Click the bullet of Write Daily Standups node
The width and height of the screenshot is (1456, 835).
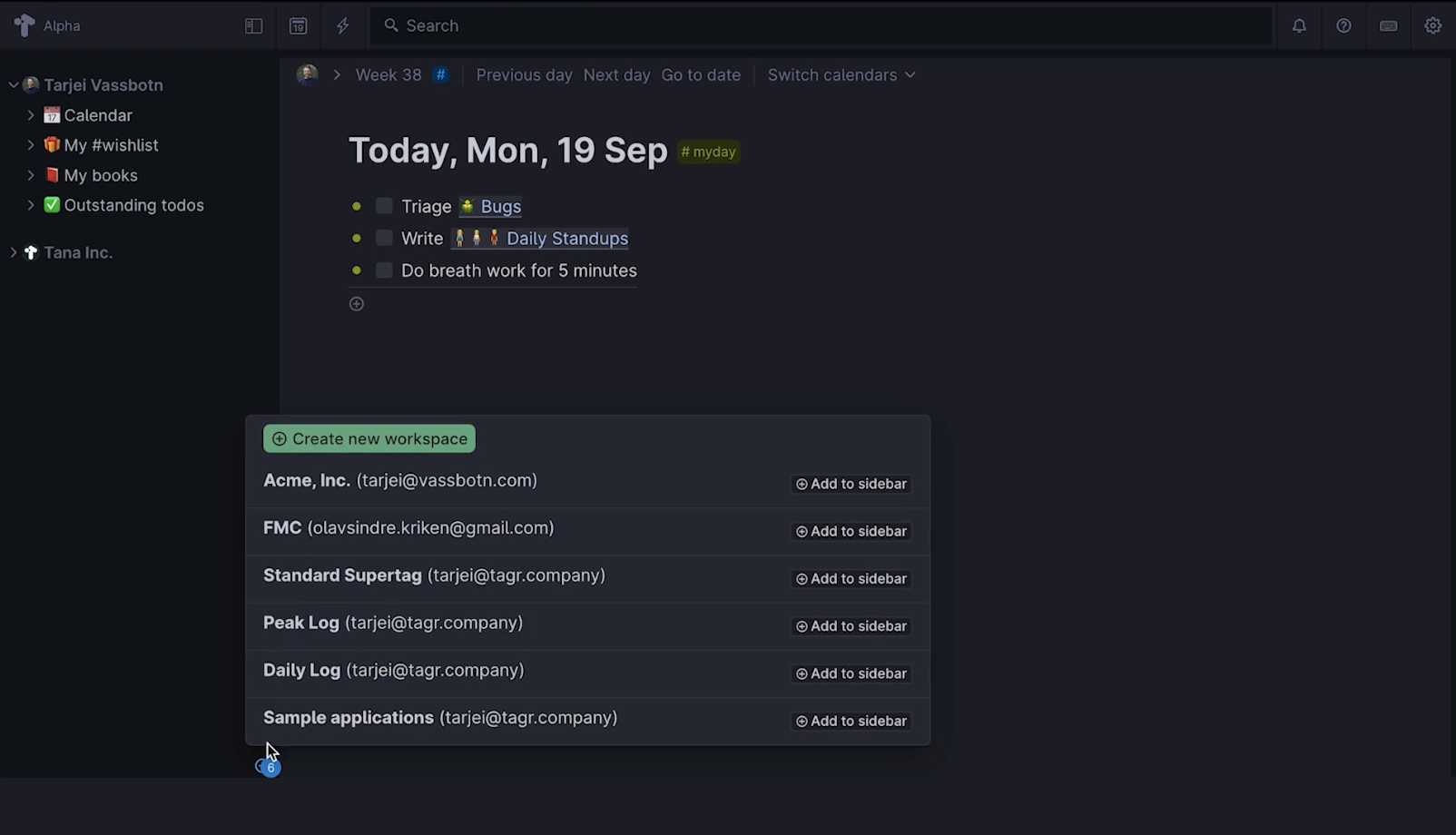(357, 238)
